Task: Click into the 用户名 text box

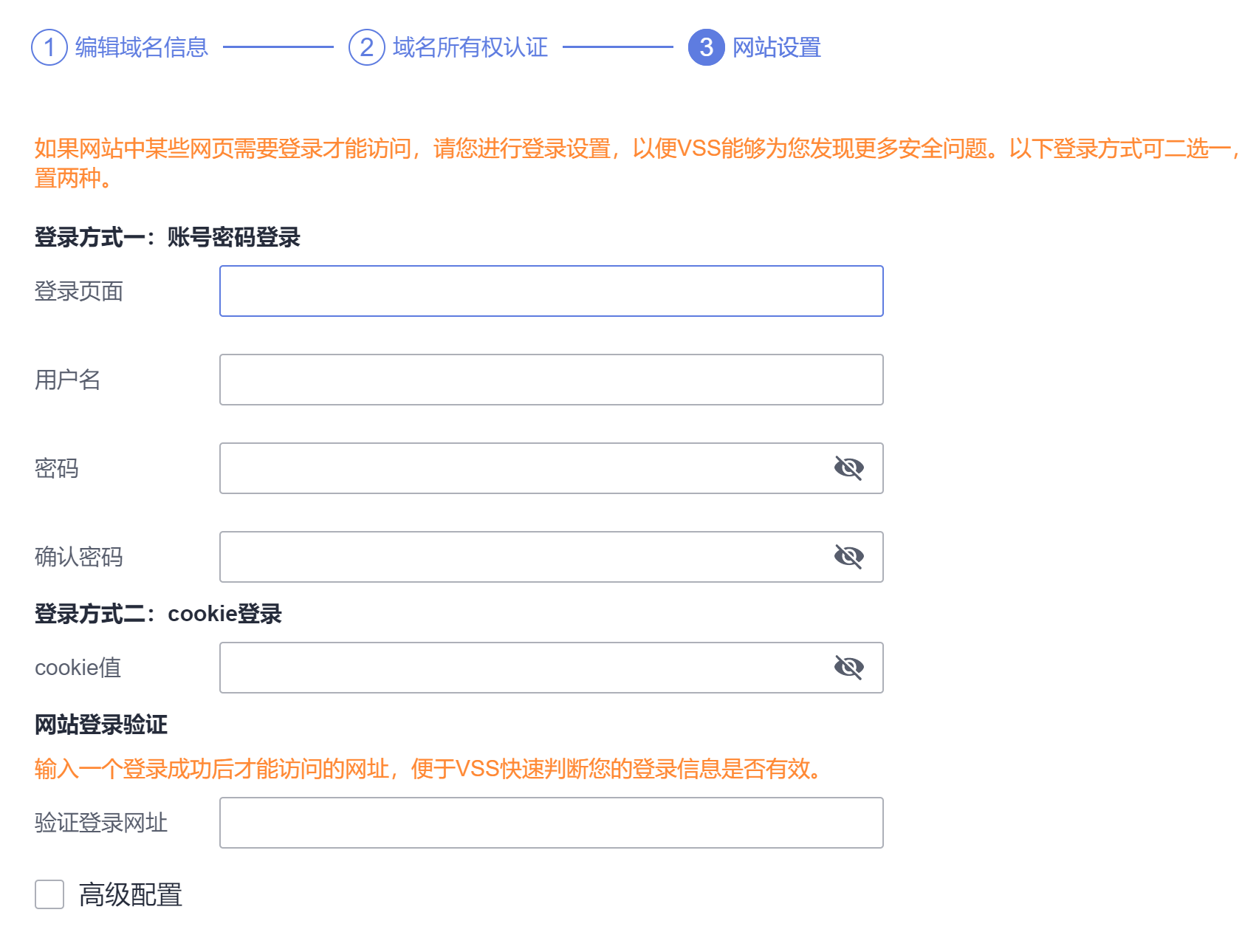Action: (551, 380)
